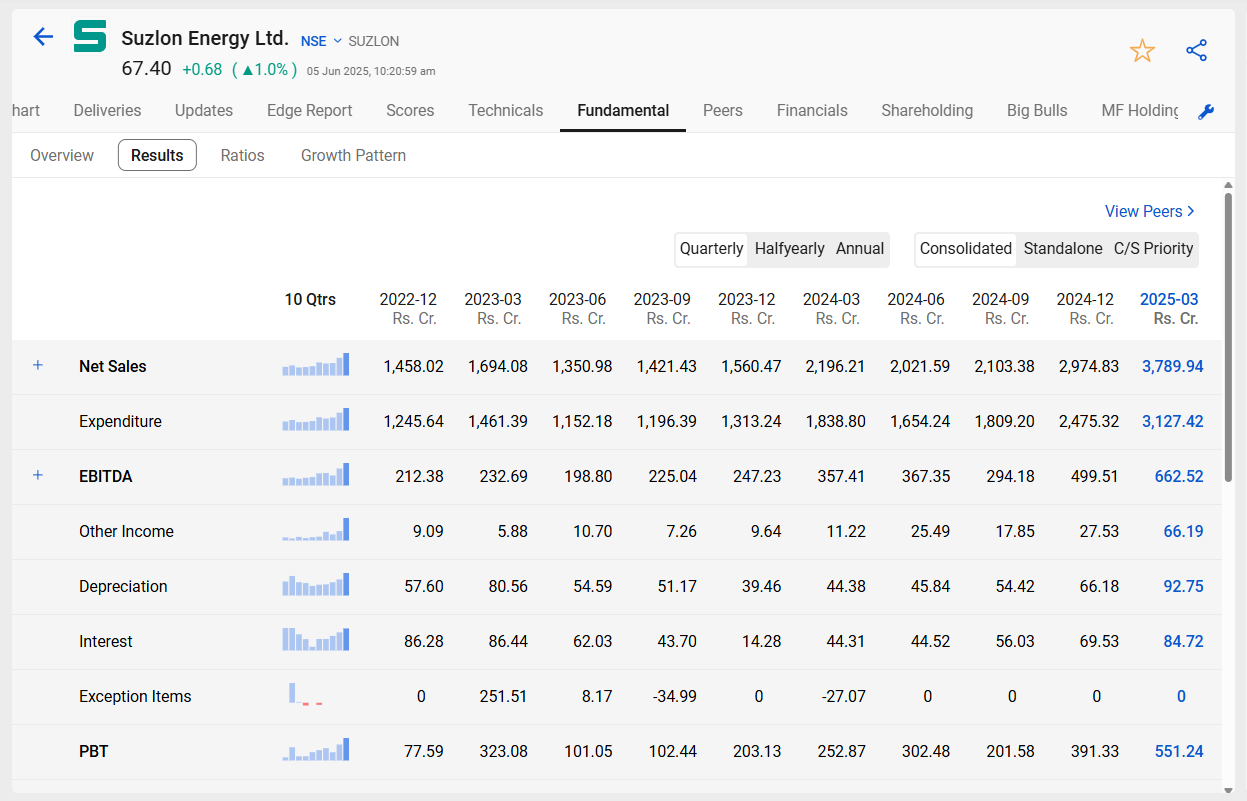This screenshot has width=1247, height=801.
Task: Open the Shareholding tab
Action: 927,111
